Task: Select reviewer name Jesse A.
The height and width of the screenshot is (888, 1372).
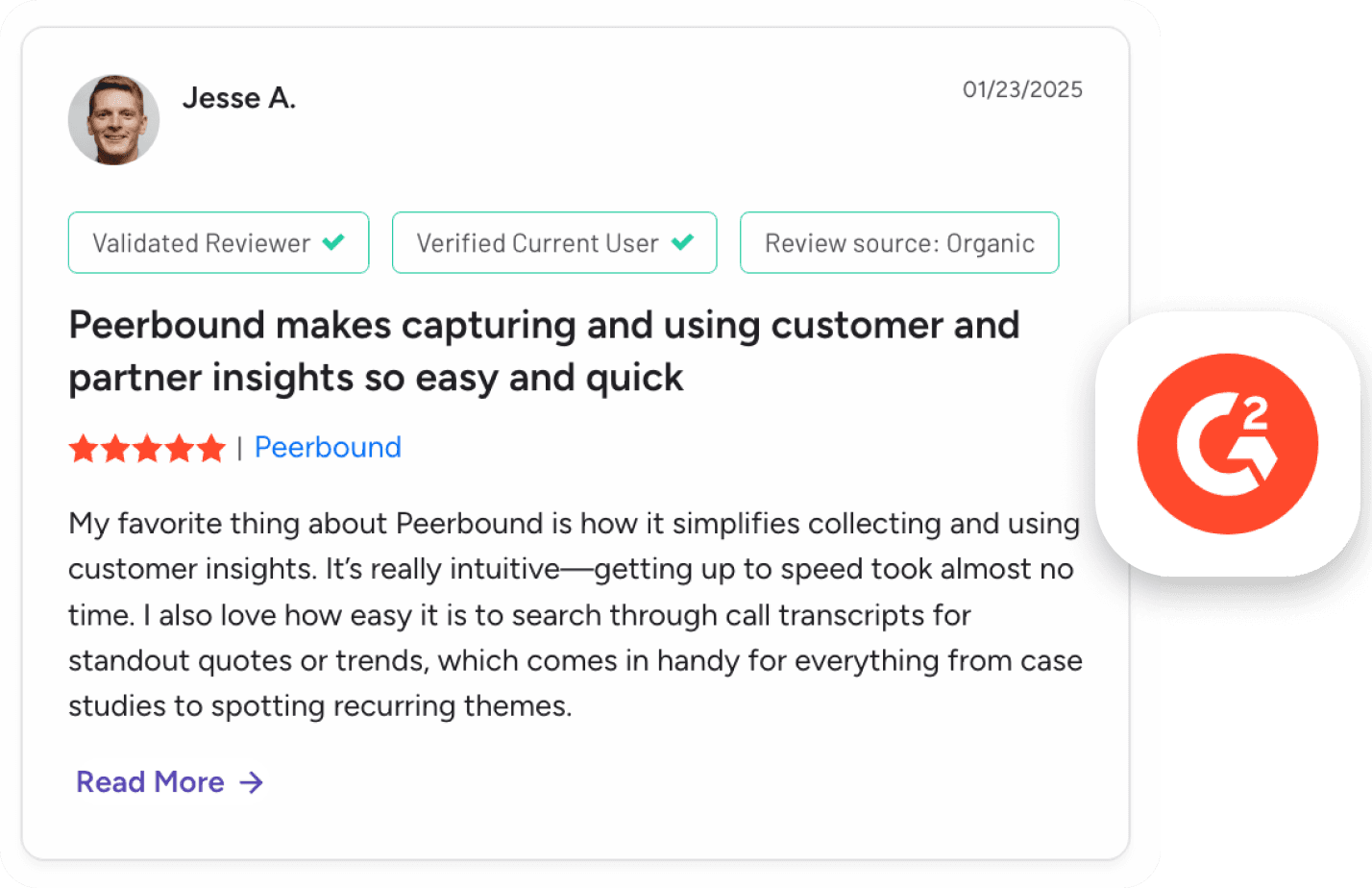Action: click(238, 97)
